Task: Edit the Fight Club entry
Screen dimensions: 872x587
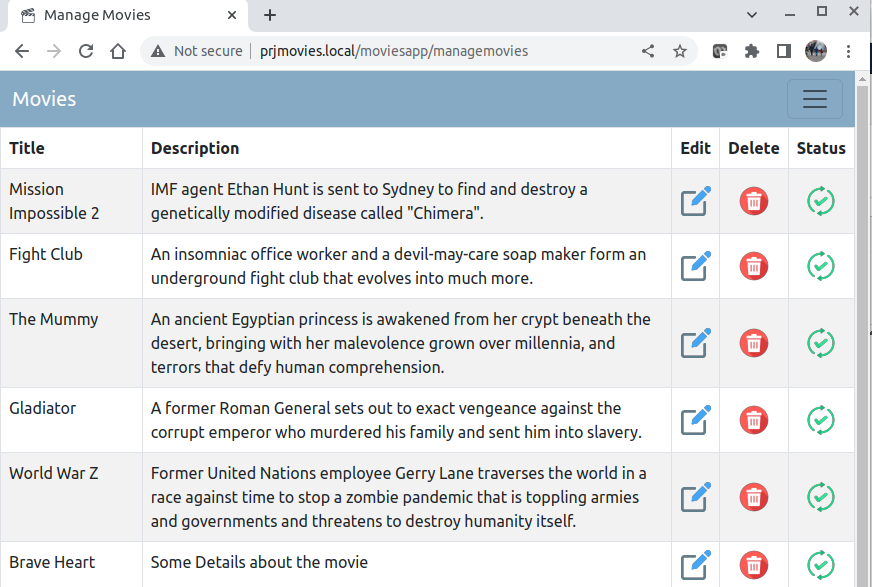Action: tap(696, 266)
